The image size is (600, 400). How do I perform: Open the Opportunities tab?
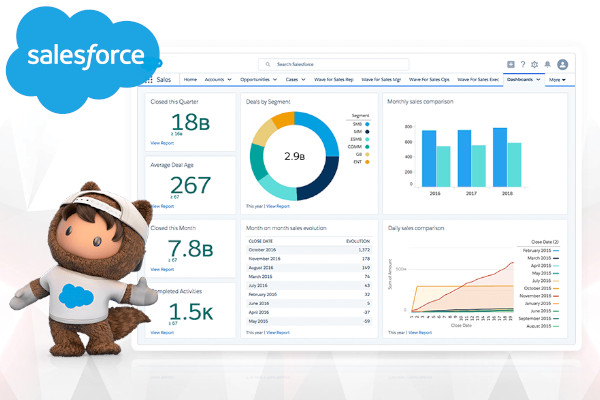coord(255,80)
